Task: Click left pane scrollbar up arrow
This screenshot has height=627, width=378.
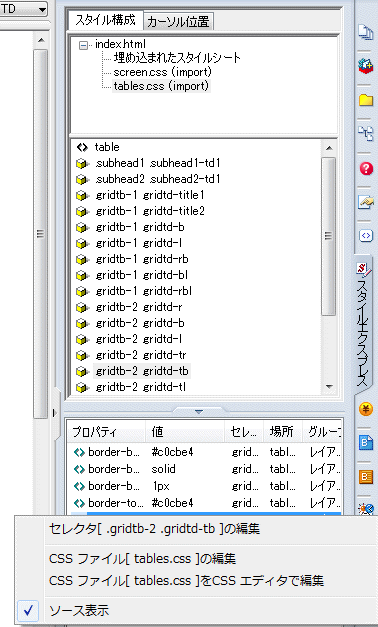Action: 41,40
